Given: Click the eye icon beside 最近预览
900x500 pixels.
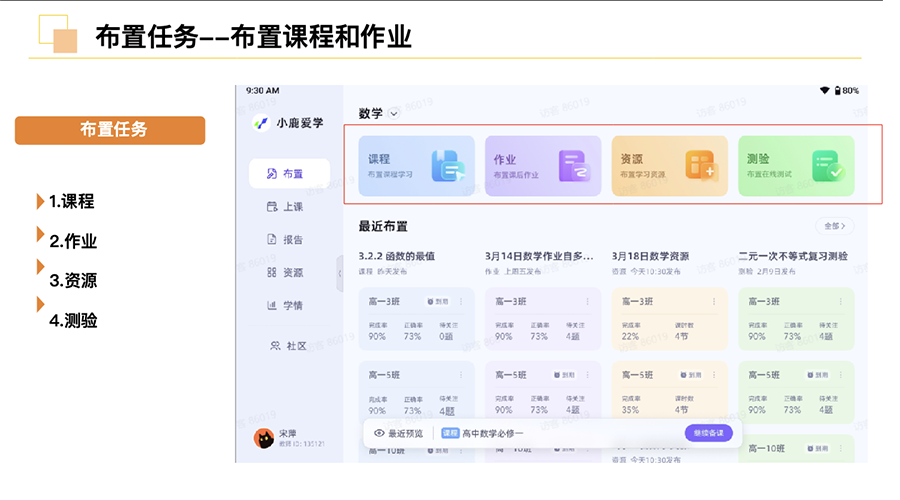Looking at the screenshot, I should 379,433.
